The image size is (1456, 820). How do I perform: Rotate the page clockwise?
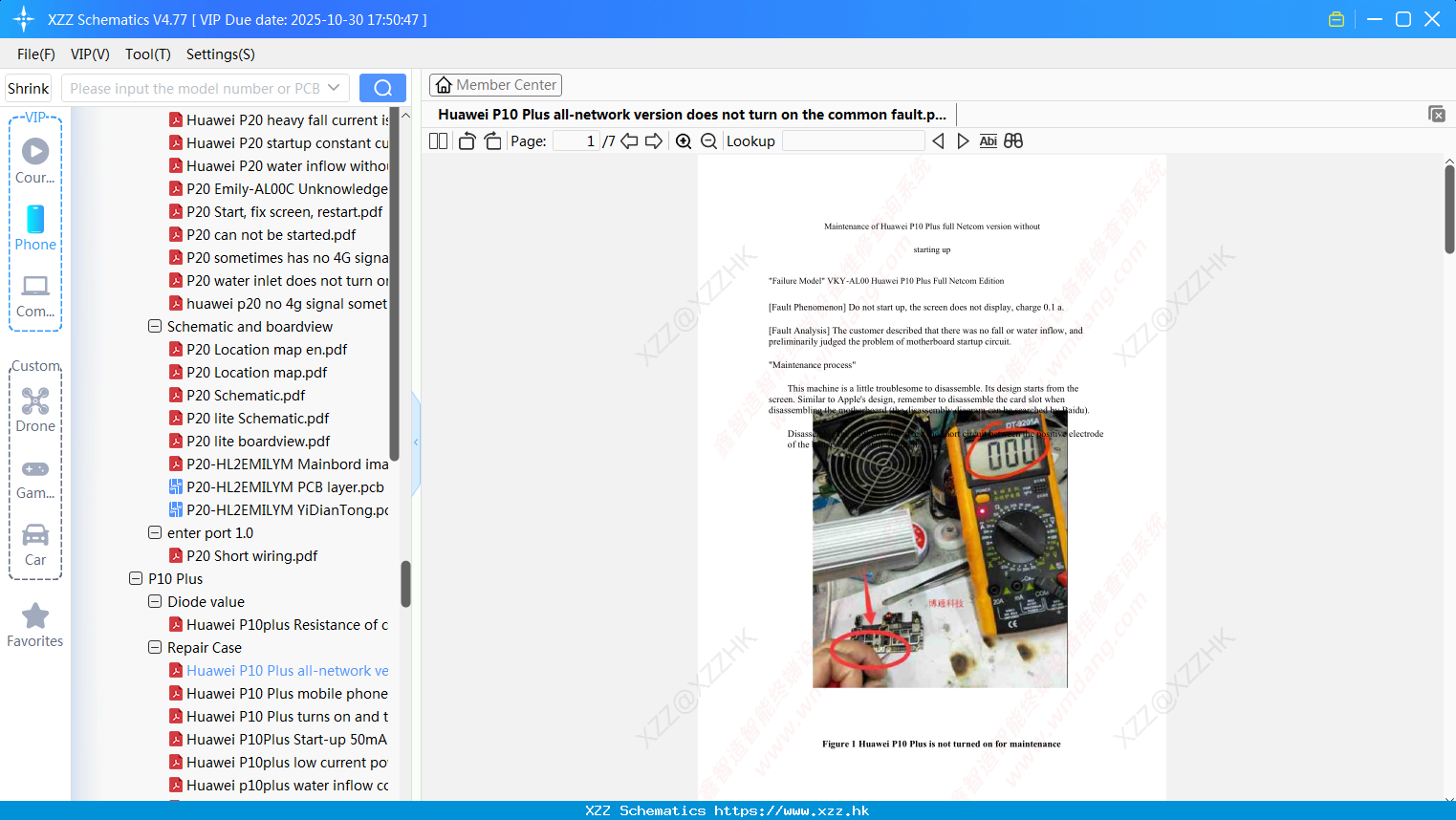(x=492, y=140)
